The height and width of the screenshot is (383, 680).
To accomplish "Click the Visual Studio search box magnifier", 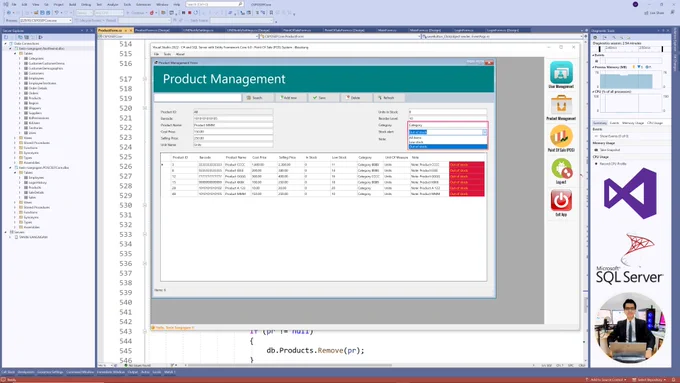I will [240, 4].
